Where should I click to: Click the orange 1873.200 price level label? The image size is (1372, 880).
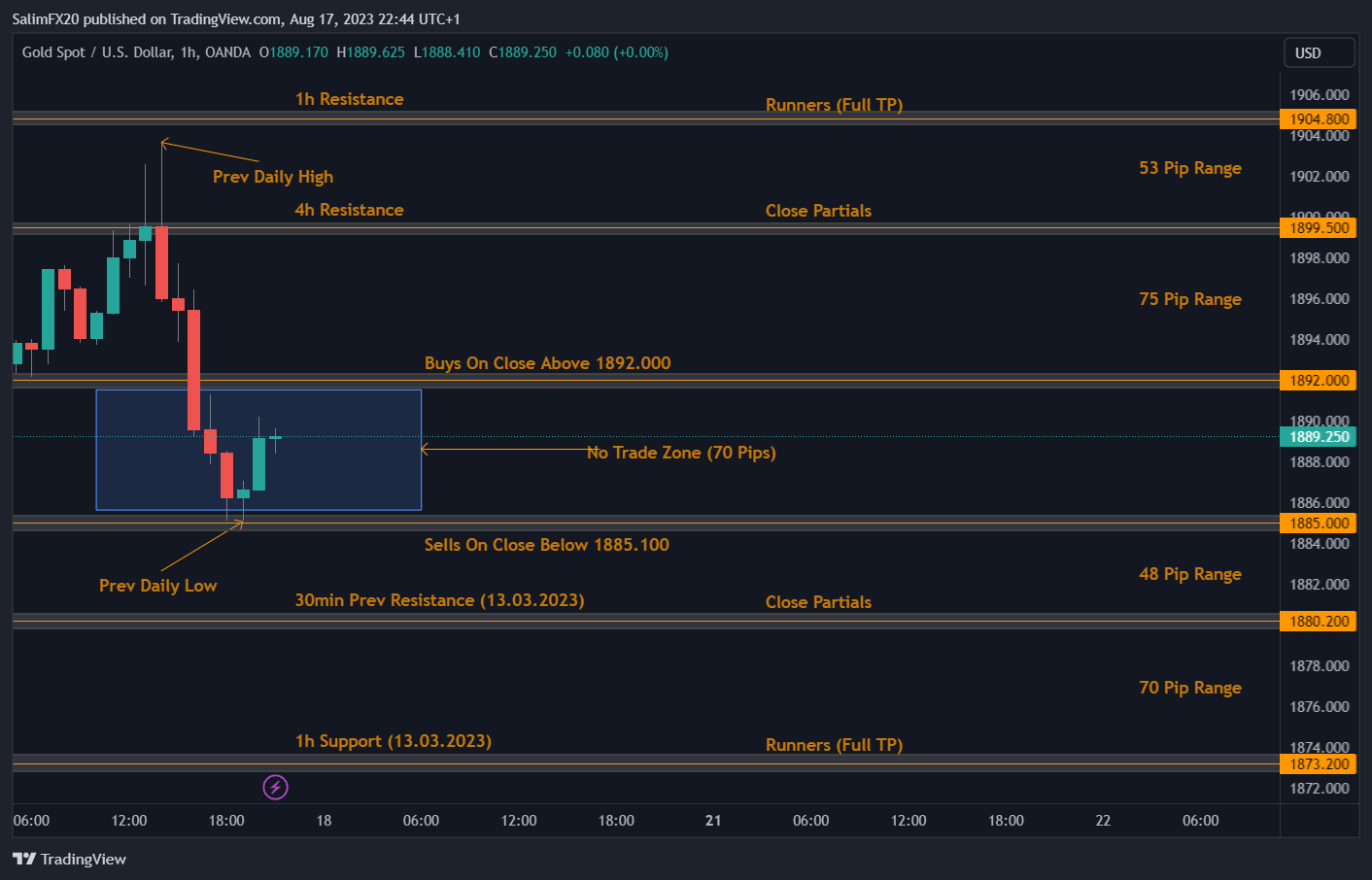pyautogui.click(x=1318, y=764)
